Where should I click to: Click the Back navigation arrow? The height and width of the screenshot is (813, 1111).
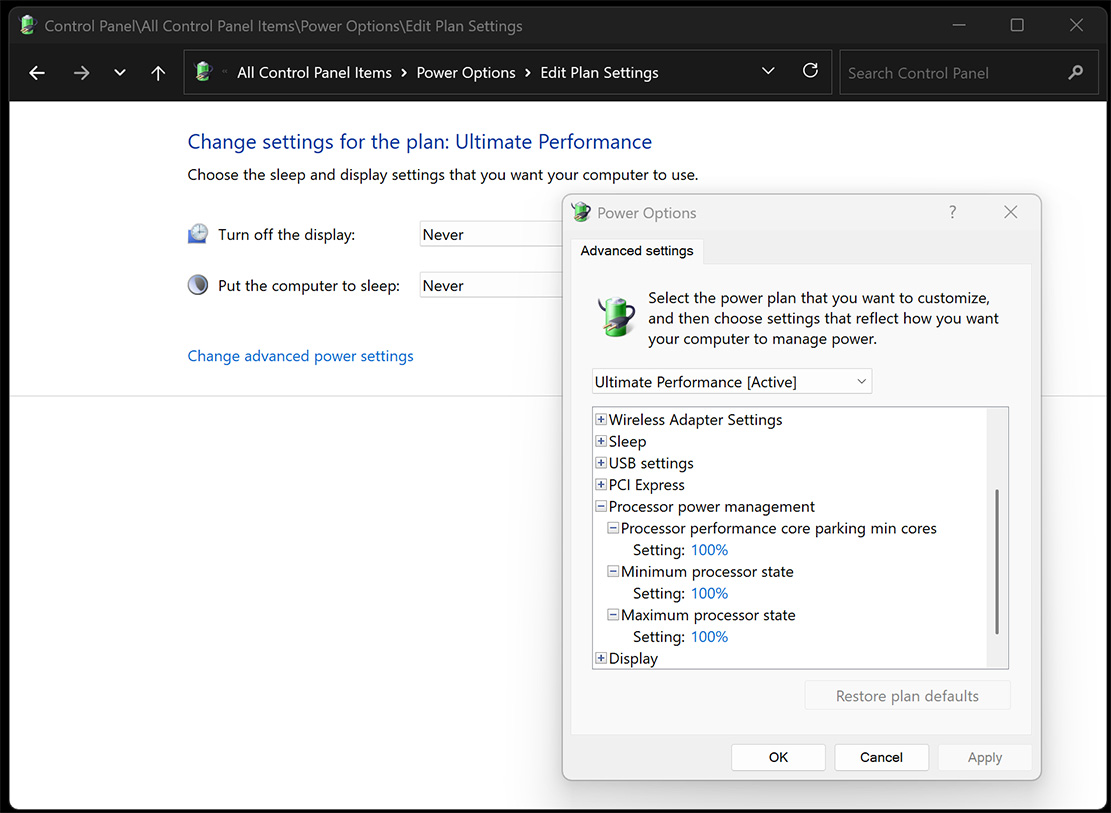37,73
